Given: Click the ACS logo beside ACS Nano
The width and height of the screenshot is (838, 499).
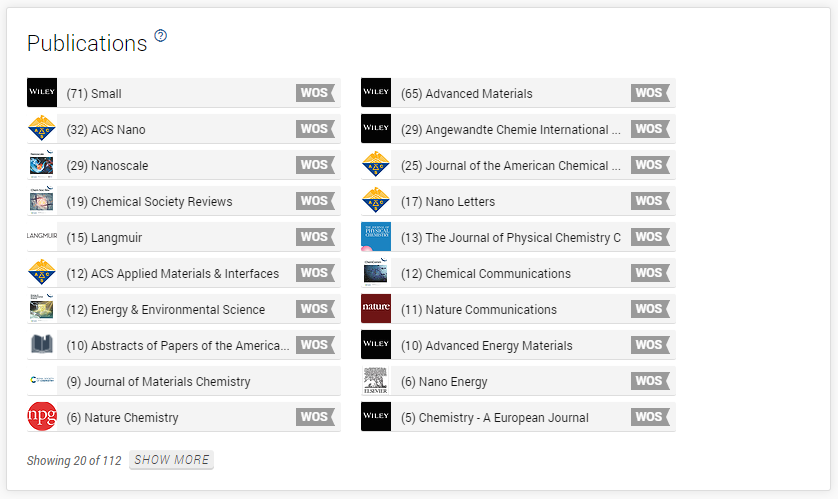Looking at the screenshot, I should (42, 128).
